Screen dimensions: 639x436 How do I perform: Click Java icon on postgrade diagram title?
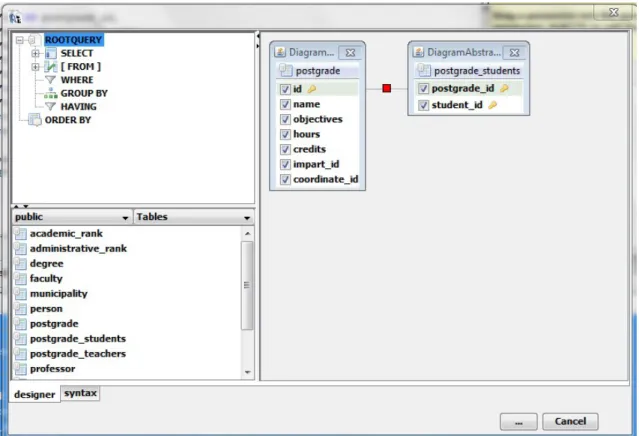280,52
